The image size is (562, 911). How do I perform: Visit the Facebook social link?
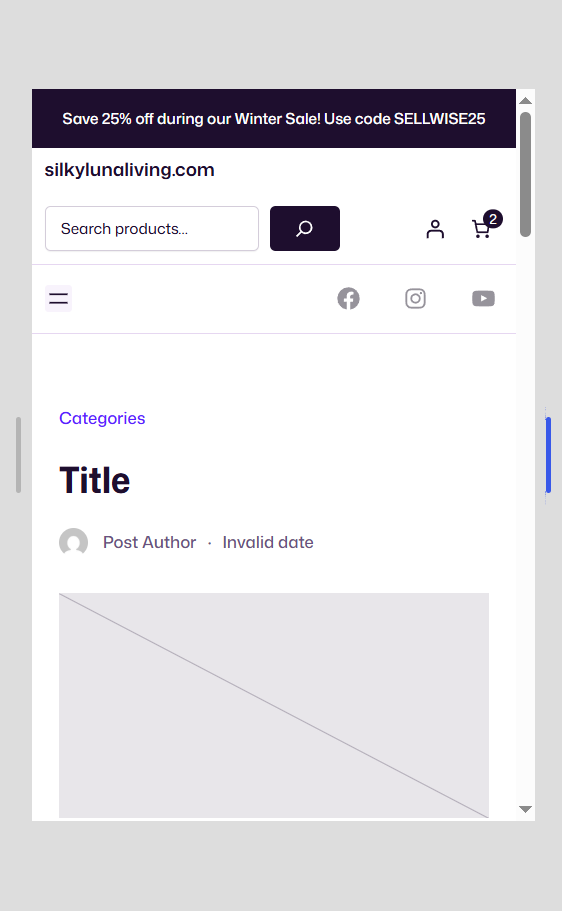click(x=348, y=299)
